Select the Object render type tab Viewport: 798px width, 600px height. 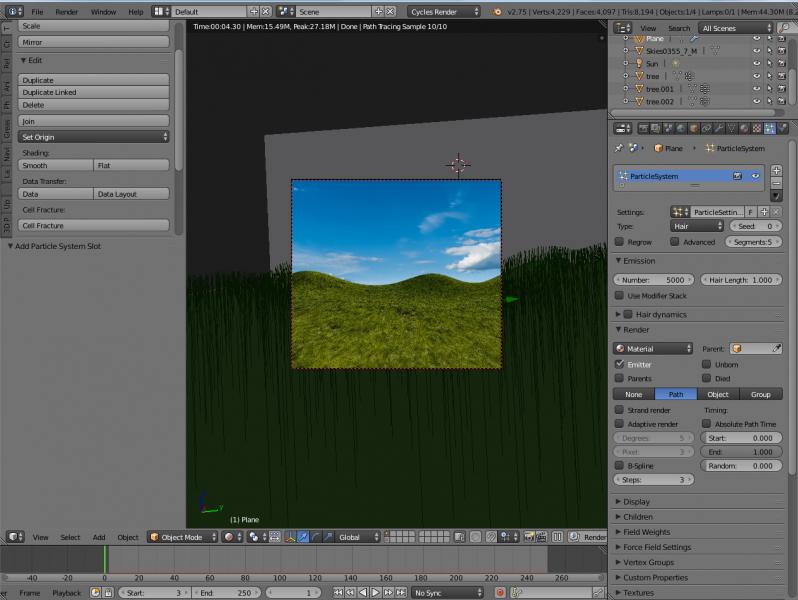click(718, 394)
